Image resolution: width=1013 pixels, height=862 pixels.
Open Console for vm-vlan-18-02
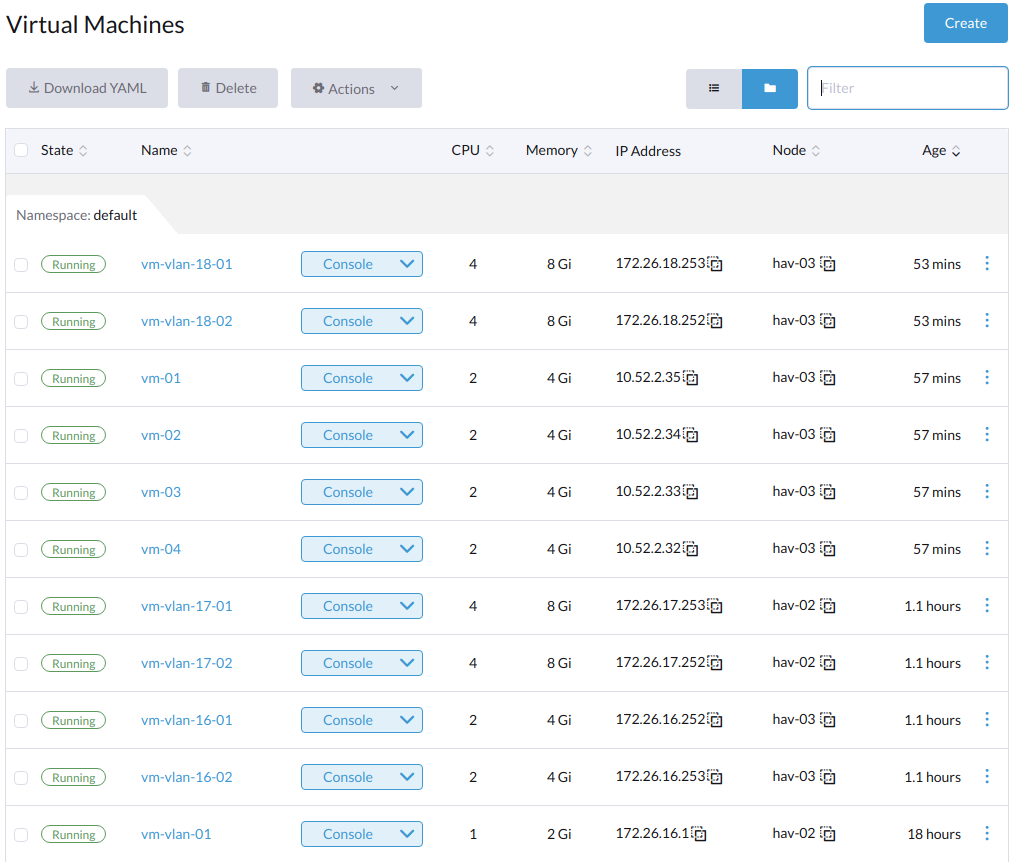(348, 321)
